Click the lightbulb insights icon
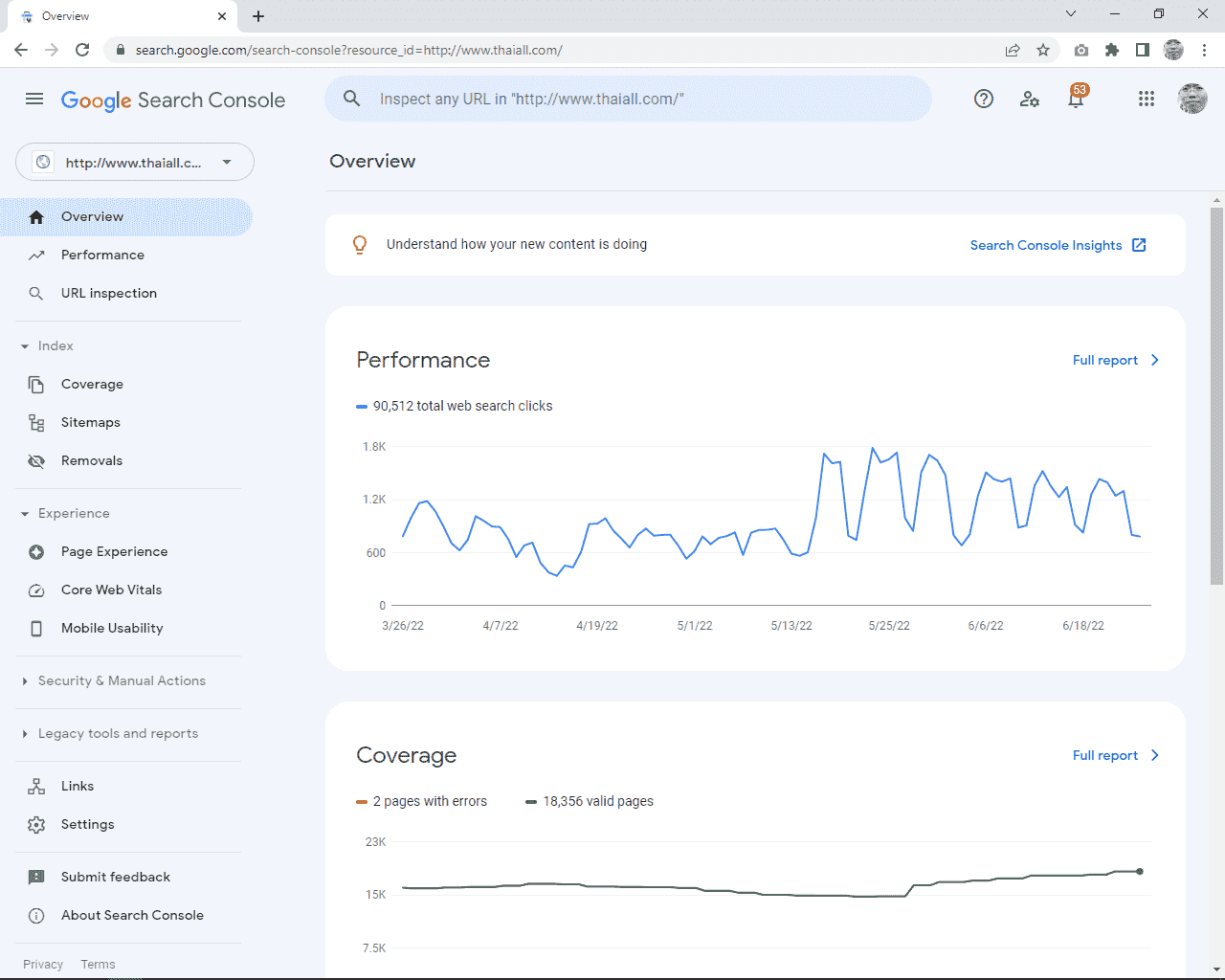 360,245
